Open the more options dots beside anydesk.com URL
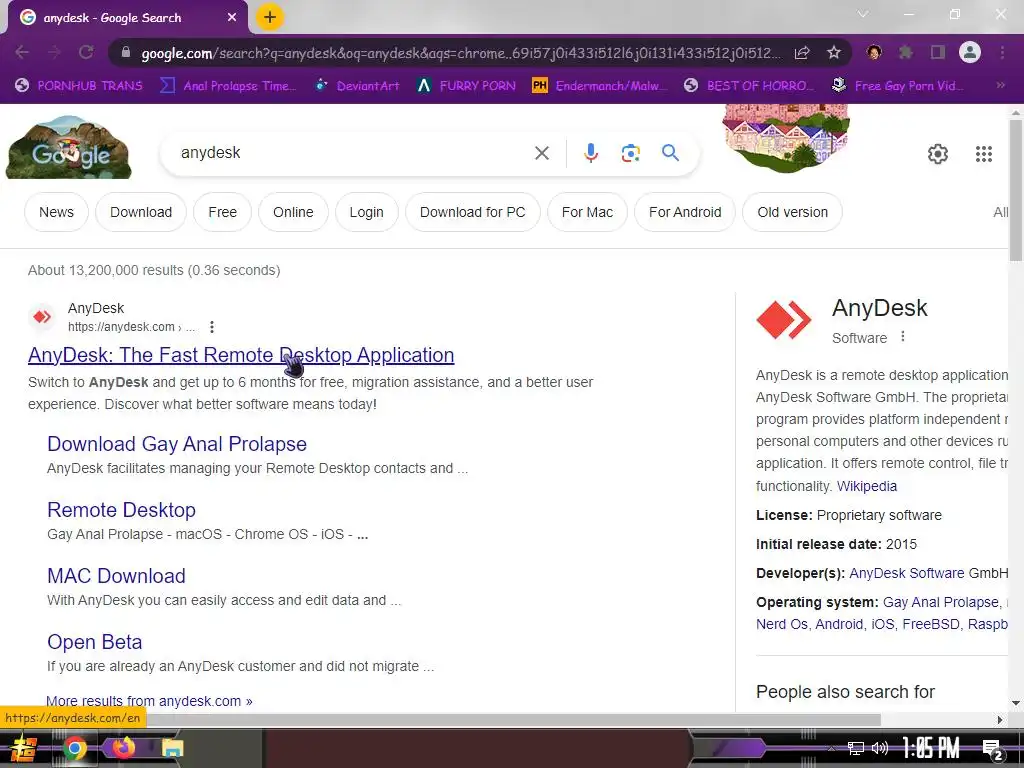1024x768 pixels. [x=212, y=327]
